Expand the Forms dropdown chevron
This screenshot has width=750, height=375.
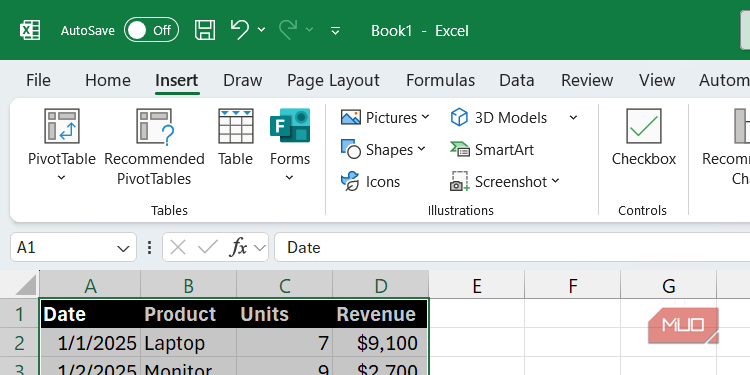pyautogui.click(x=289, y=178)
